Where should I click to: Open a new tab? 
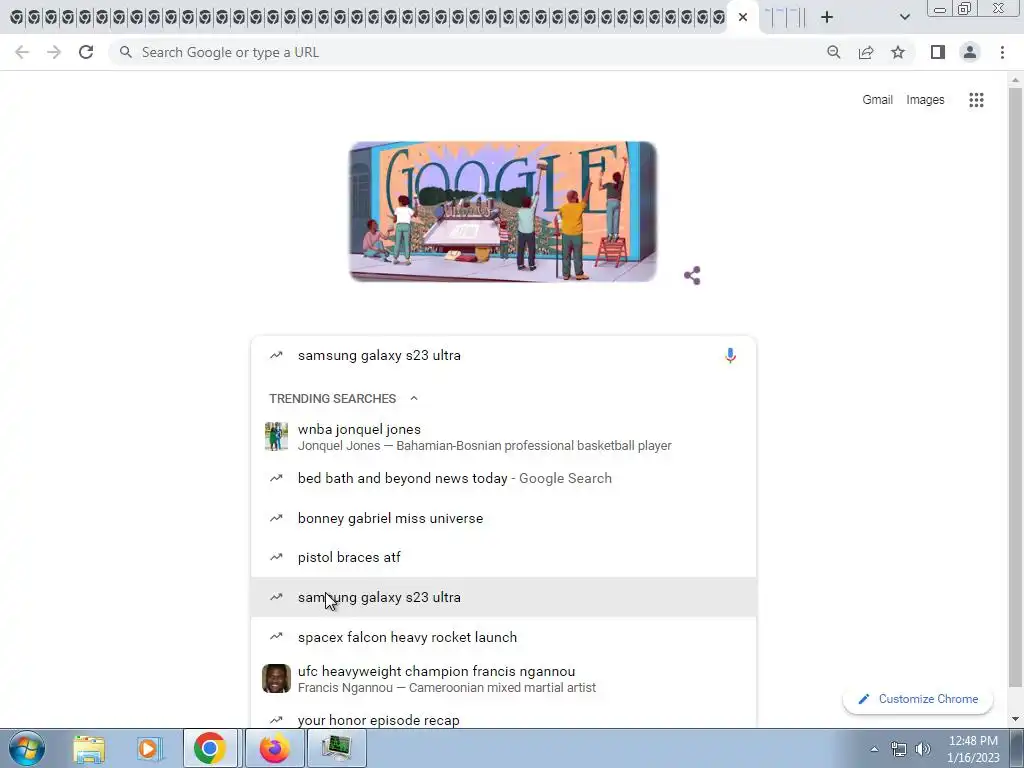tap(827, 17)
